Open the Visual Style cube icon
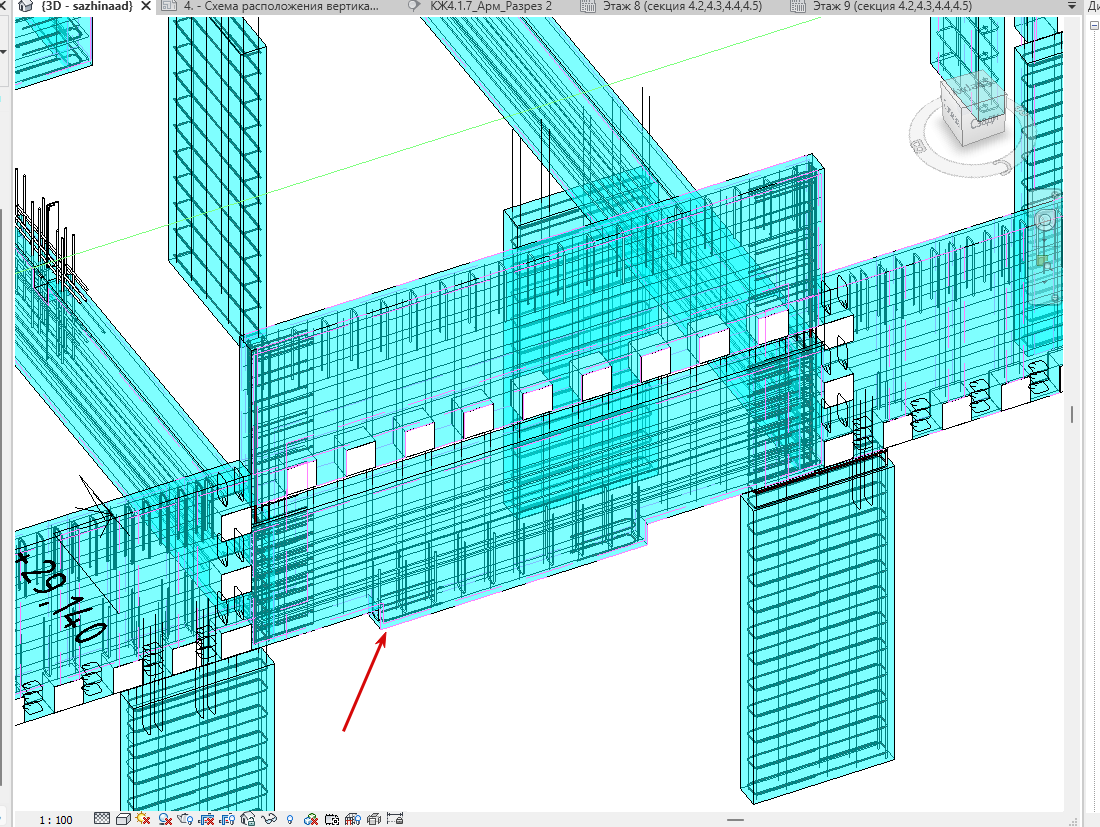Image resolution: width=1100 pixels, height=827 pixels. (123, 819)
